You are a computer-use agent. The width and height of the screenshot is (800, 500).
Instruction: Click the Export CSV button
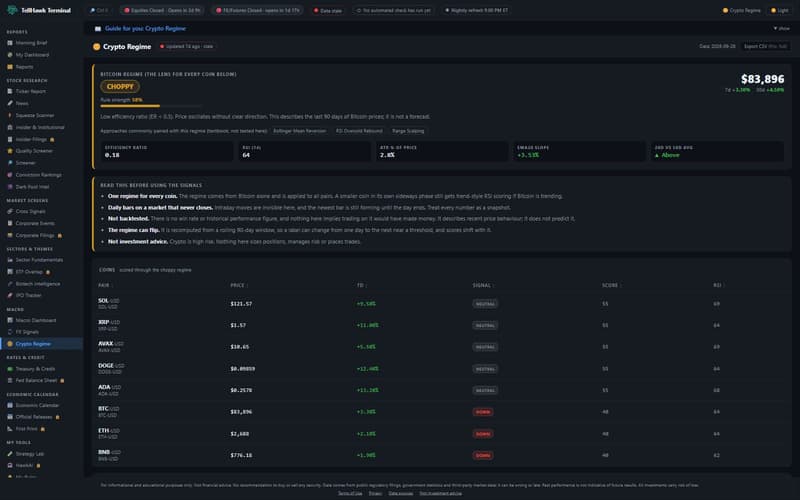tap(765, 46)
